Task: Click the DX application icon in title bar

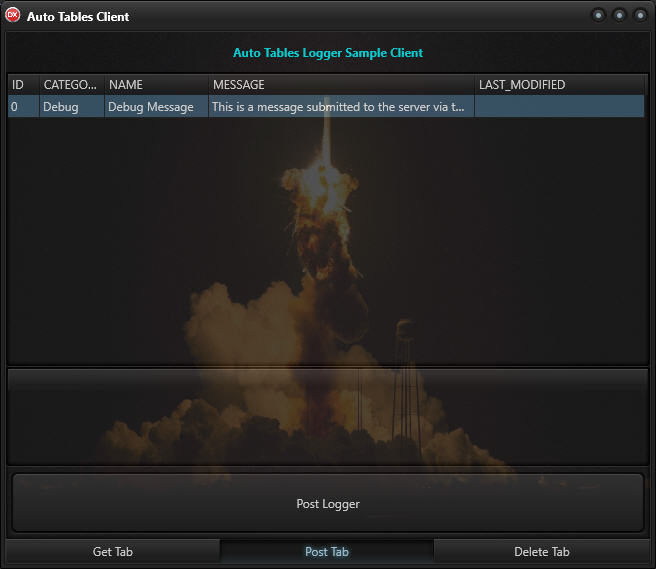Action: point(14,15)
